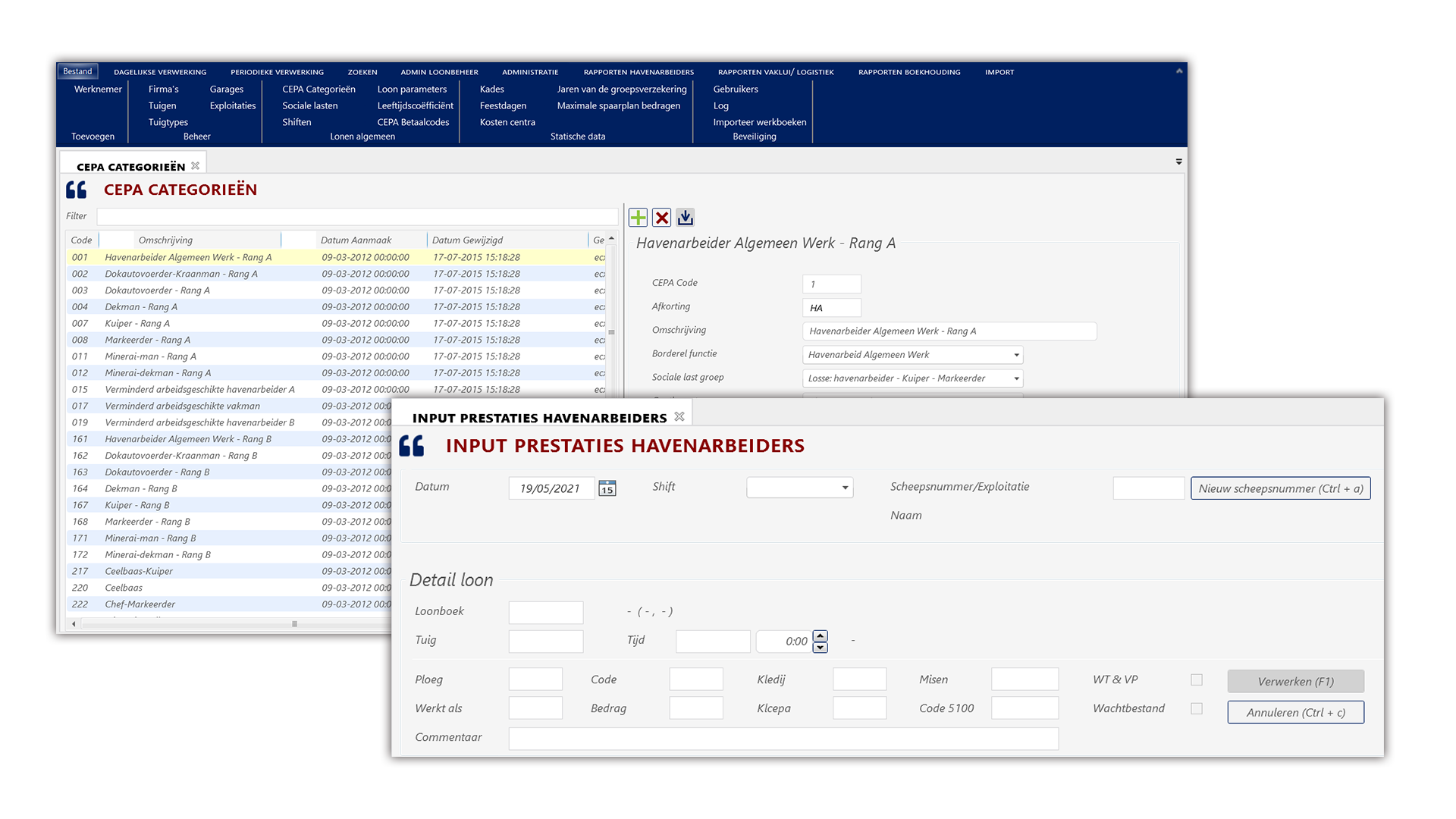Open Feestdagen in the ribbon
1456x819 pixels.
(x=503, y=105)
